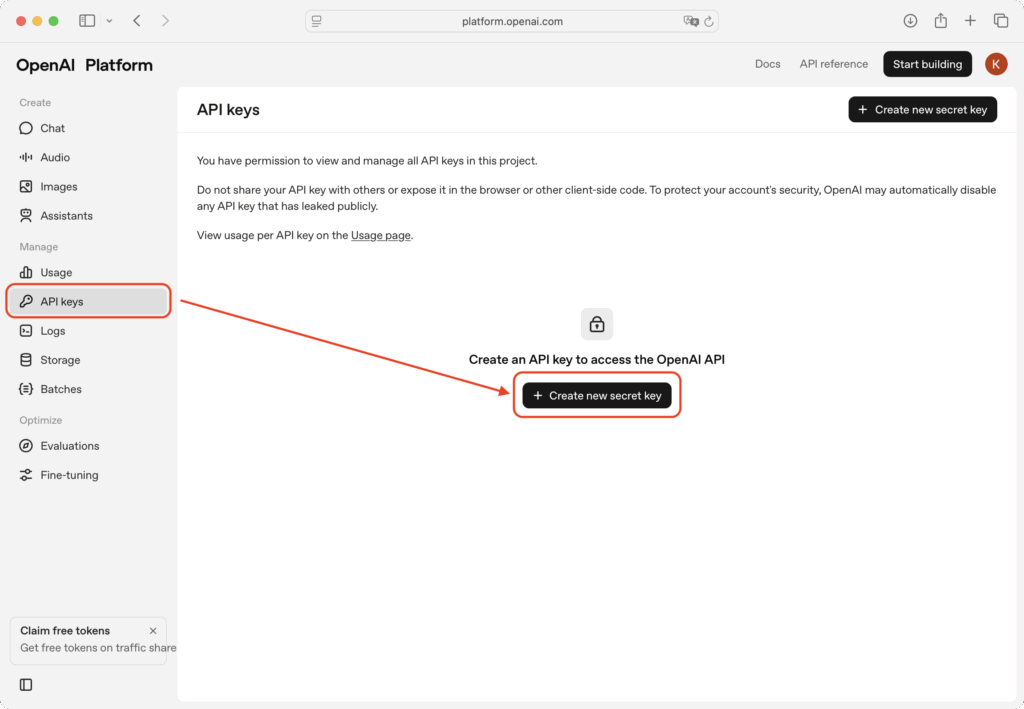The height and width of the screenshot is (709, 1024).
Task: Expand Safari sidebar dropdown chevron
Action: click(x=109, y=21)
